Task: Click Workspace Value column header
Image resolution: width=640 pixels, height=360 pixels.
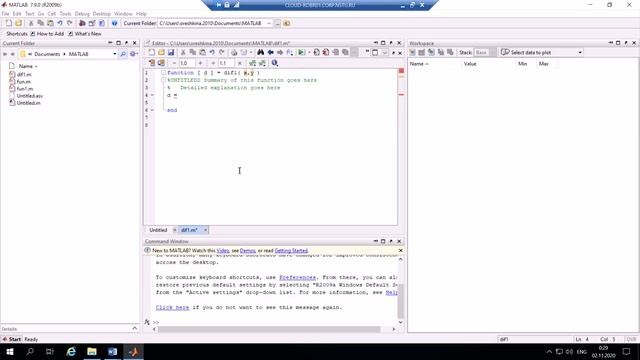Action: 470,64
